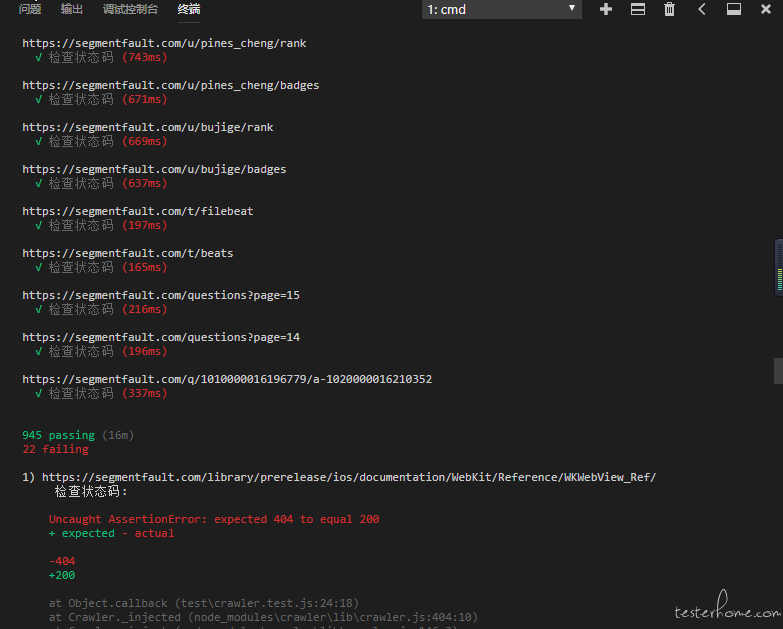
Task: Kill terminal with trash icon
Action: pos(669,9)
